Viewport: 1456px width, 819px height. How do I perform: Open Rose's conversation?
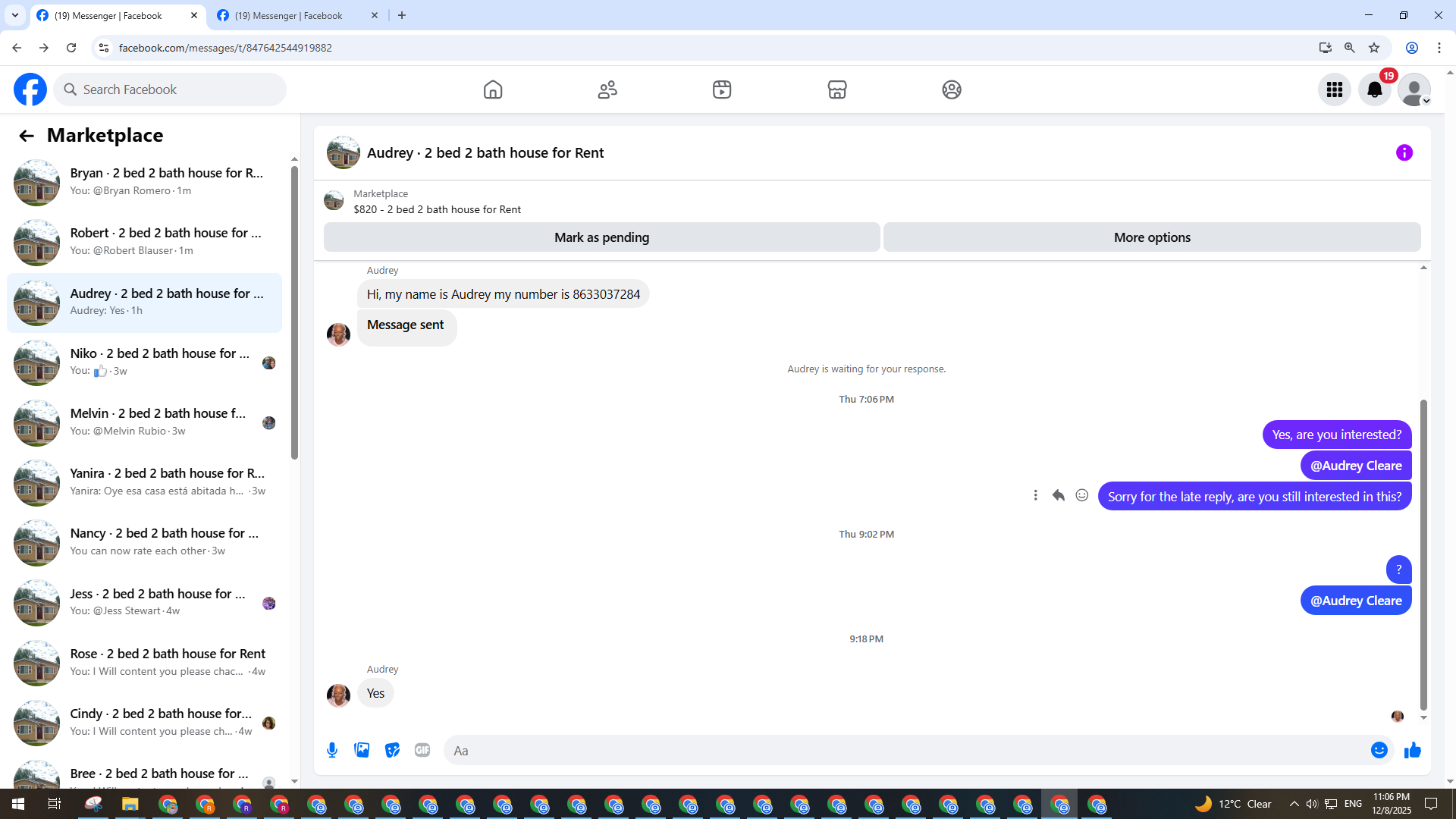[x=144, y=663]
